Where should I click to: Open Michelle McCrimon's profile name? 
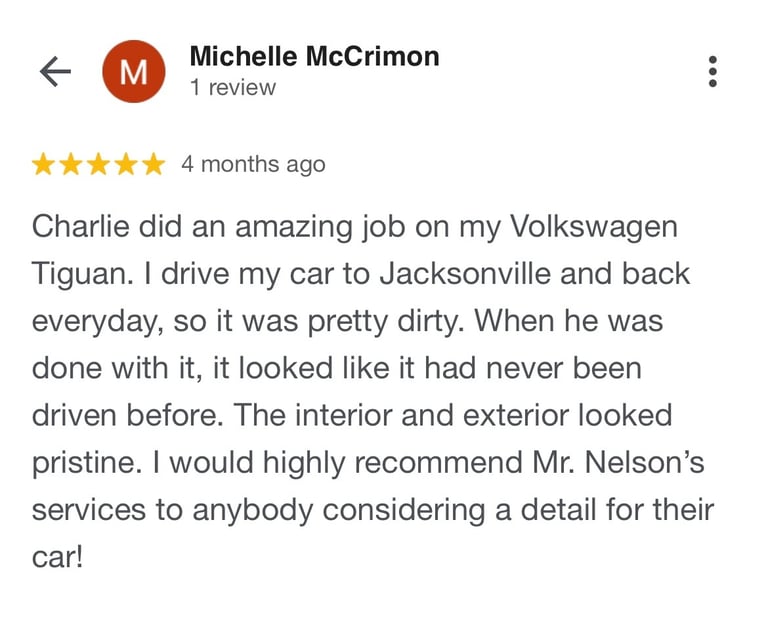pos(314,56)
